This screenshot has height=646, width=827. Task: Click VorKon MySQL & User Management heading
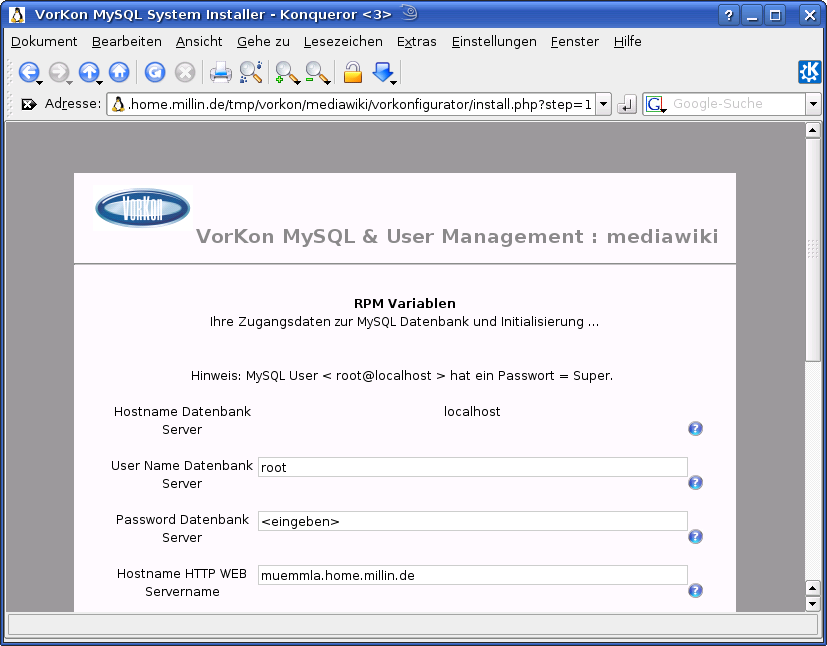[457, 236]
